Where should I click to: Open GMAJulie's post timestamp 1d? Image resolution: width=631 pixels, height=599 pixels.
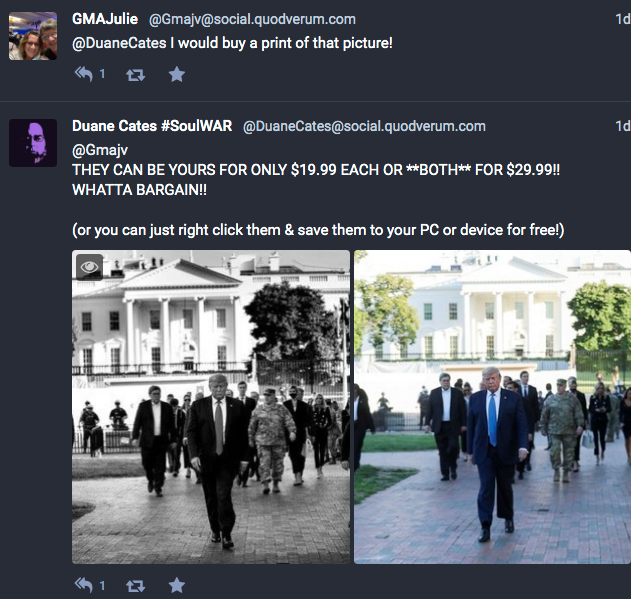(623, 19)
